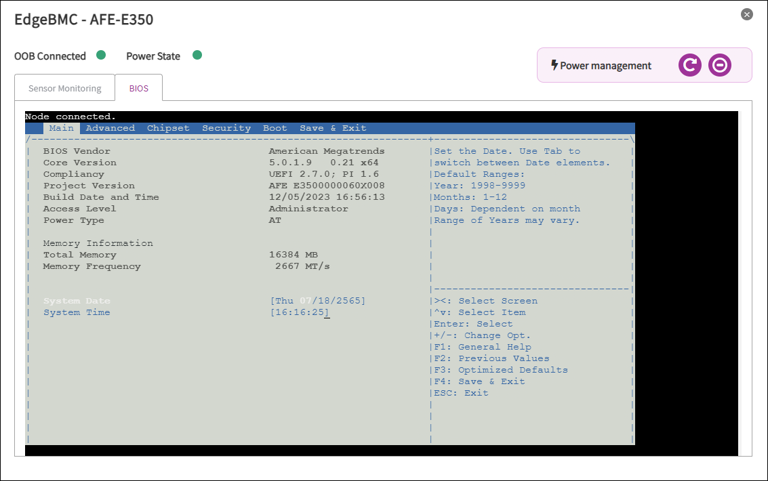Open the Chipset BIOS menu

point(168,128)
